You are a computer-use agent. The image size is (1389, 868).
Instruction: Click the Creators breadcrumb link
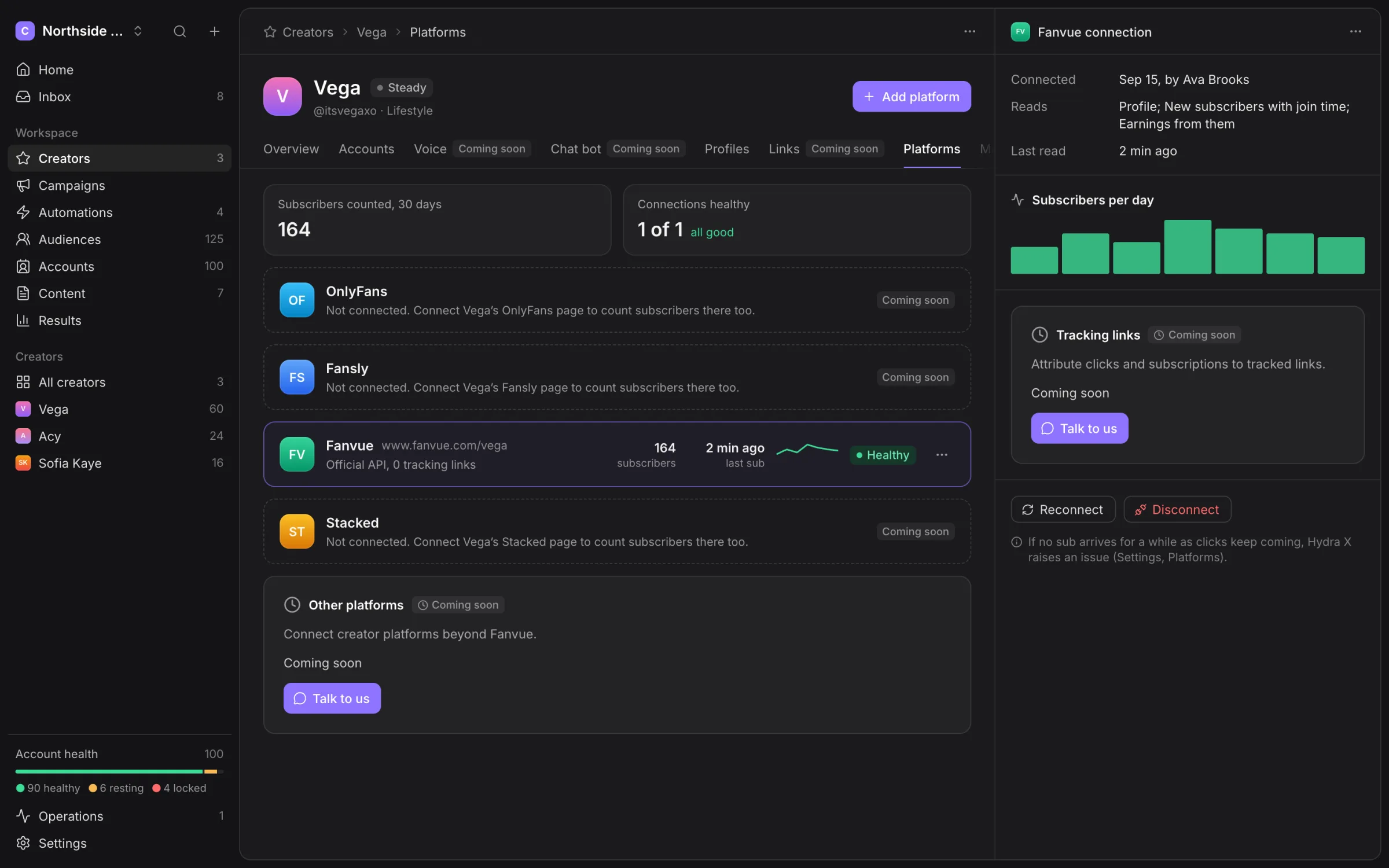point(308,32)
